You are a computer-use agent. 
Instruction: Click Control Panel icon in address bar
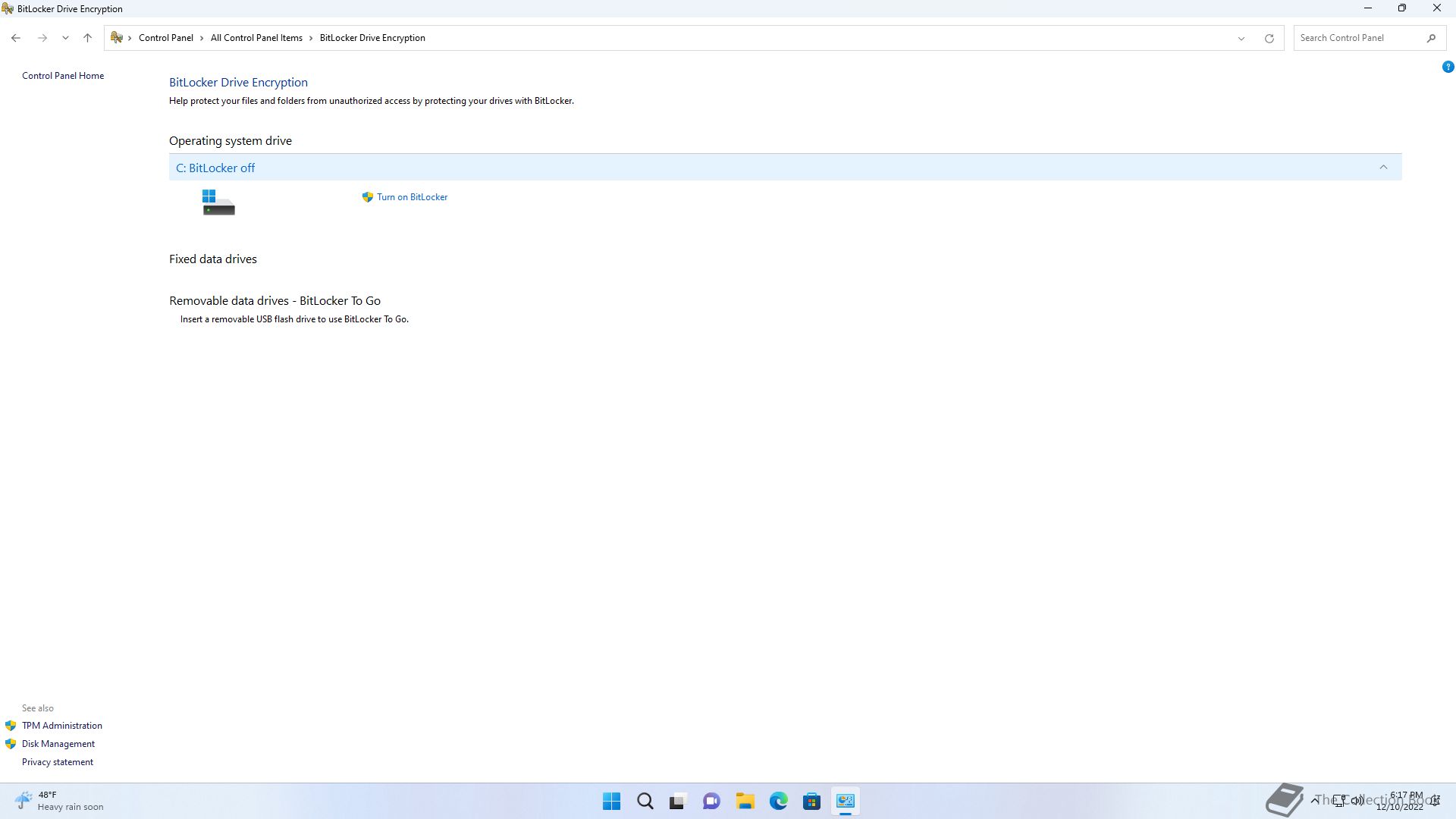pos(117,37)
